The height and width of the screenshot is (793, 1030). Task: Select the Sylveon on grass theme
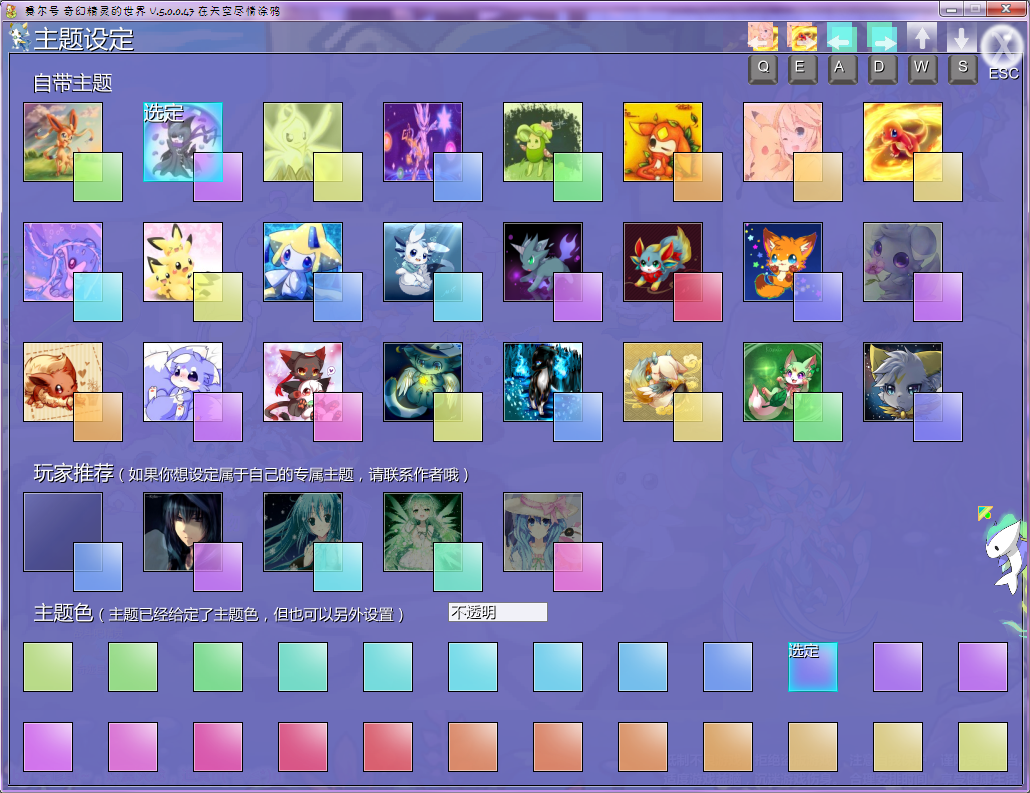tap(63, 142)
